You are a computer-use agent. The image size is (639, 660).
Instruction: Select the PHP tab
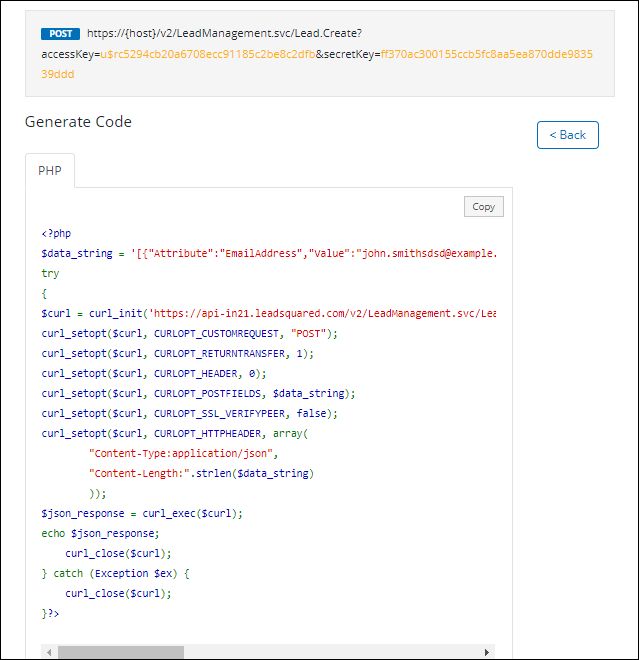click(x=50, y=170)
